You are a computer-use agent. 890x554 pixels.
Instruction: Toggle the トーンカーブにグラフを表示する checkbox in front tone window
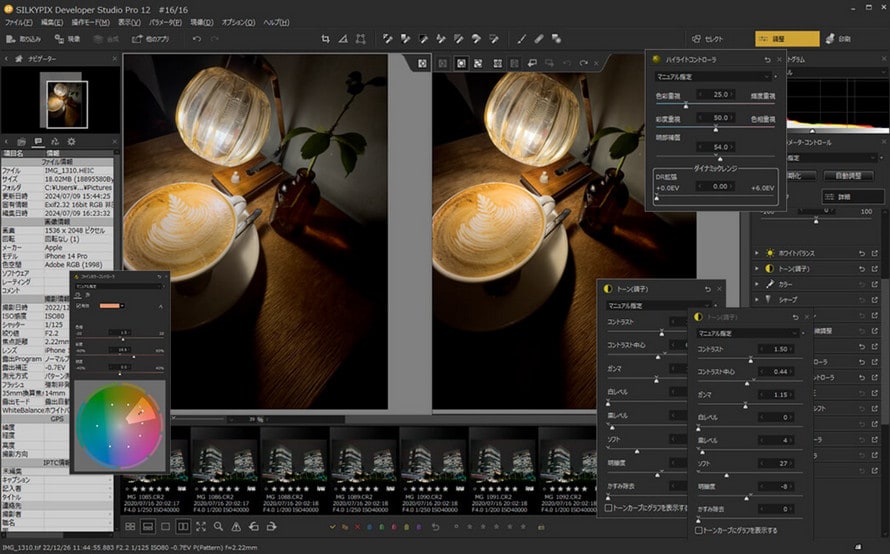click(x=699, y=530)
